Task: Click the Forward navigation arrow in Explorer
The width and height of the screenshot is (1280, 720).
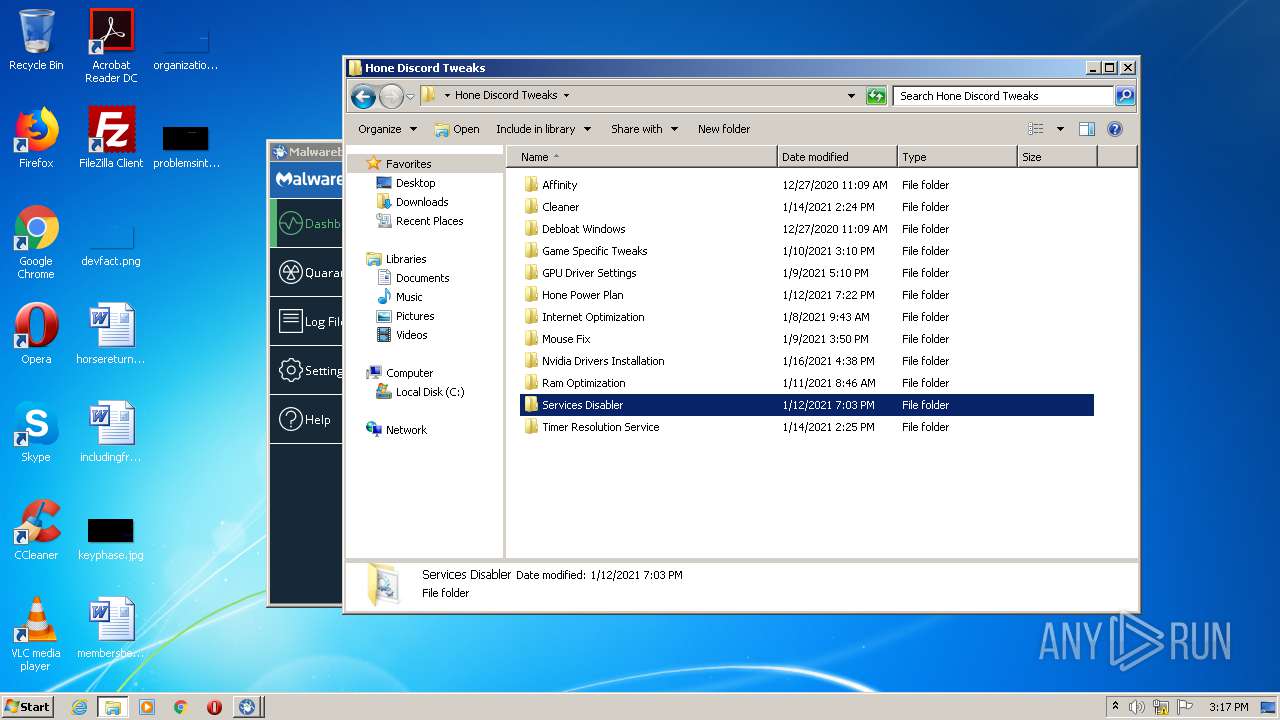Action: pos(391,96)
